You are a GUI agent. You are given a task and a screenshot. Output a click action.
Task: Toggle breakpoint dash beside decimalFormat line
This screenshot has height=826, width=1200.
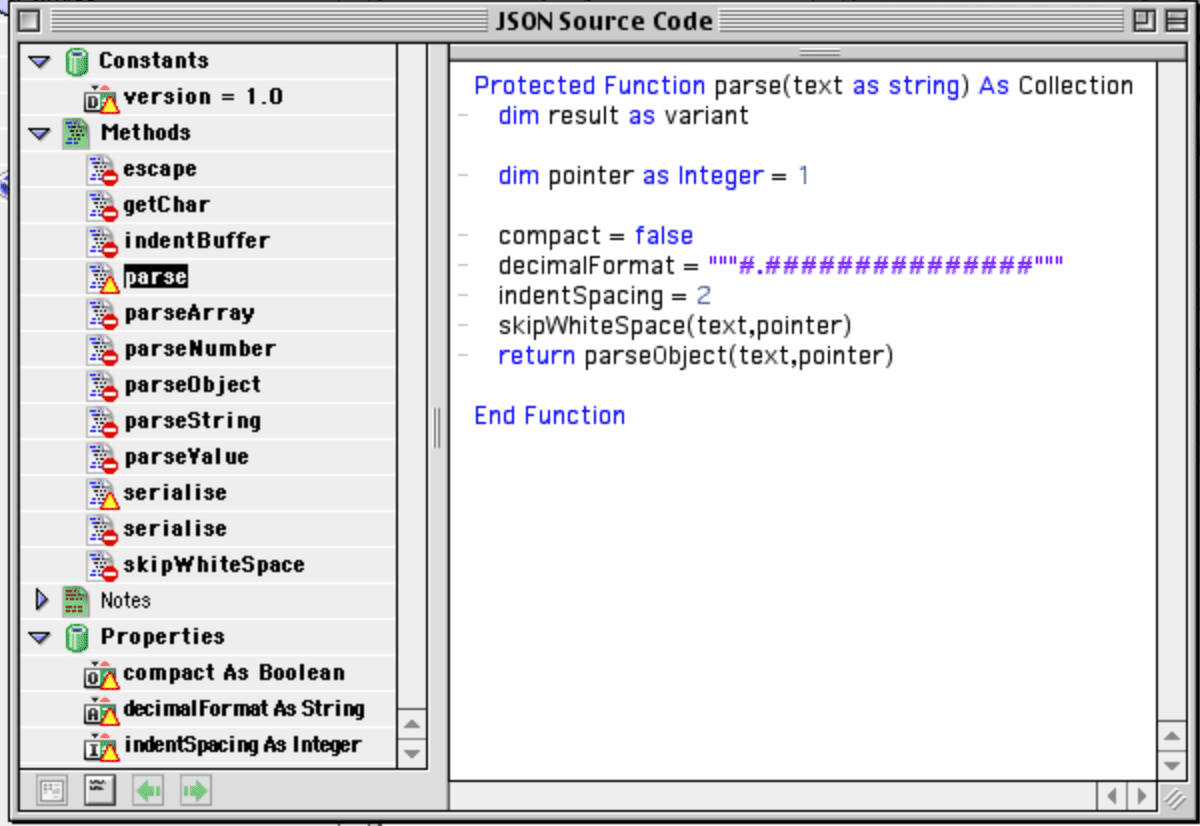[462, 266]
